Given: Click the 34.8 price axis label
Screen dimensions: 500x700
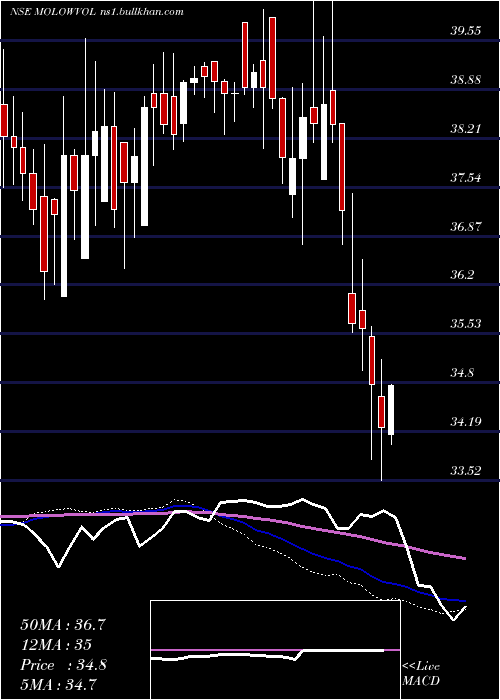Looking at the screenshot, I should (462, 372).
